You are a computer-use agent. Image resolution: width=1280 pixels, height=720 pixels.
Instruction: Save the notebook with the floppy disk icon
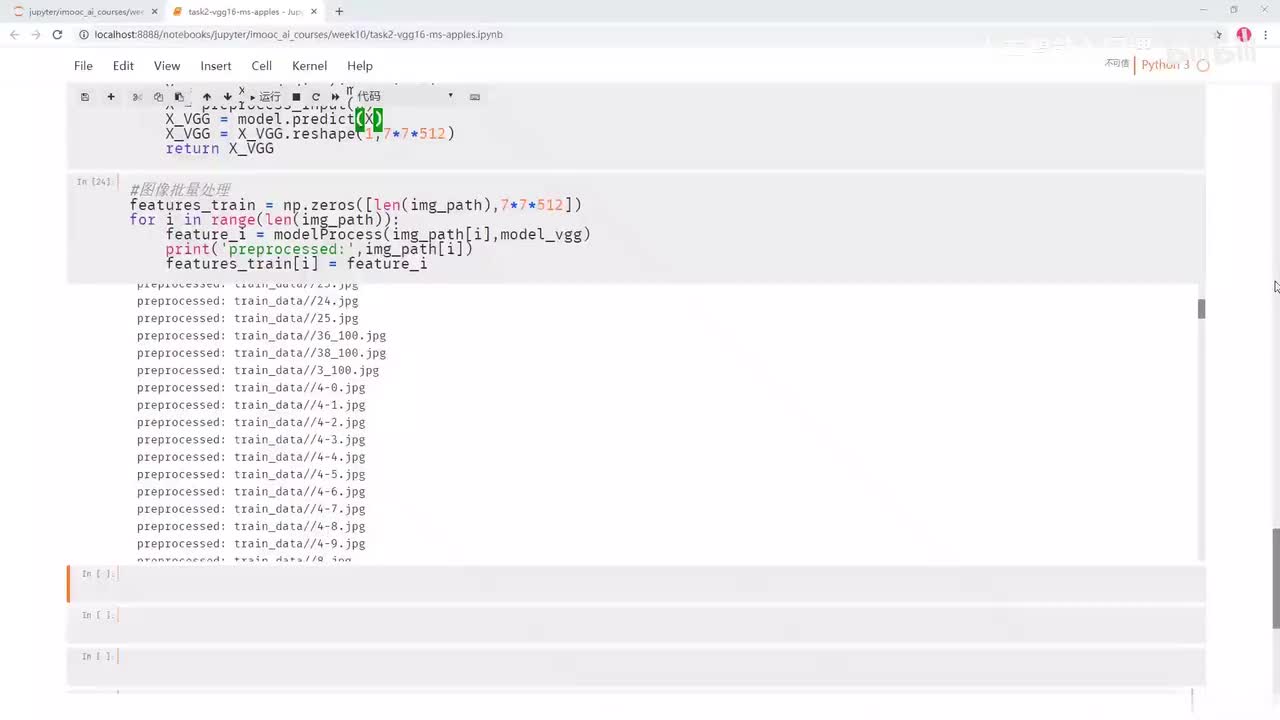tap(85, 97)
